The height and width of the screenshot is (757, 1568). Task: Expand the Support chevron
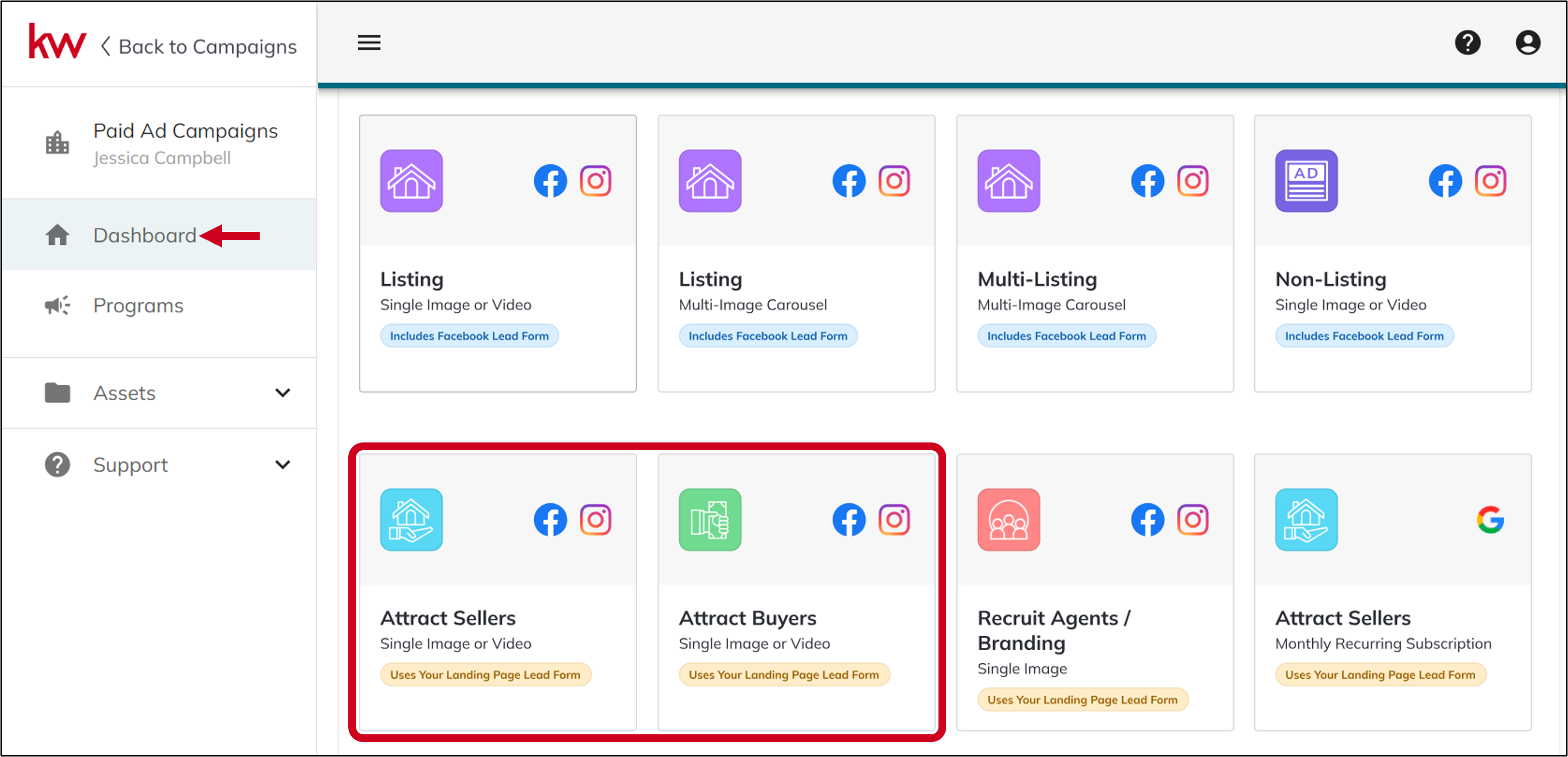(x=282, y=465)
